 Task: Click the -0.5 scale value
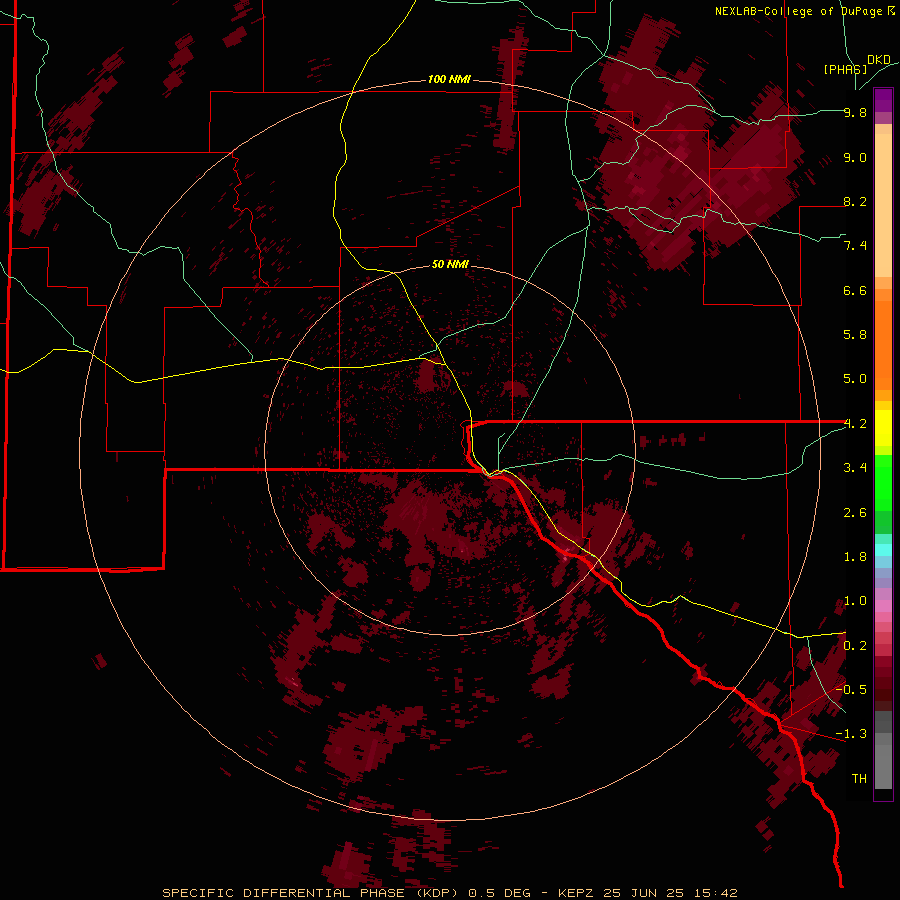pos(851,689)
